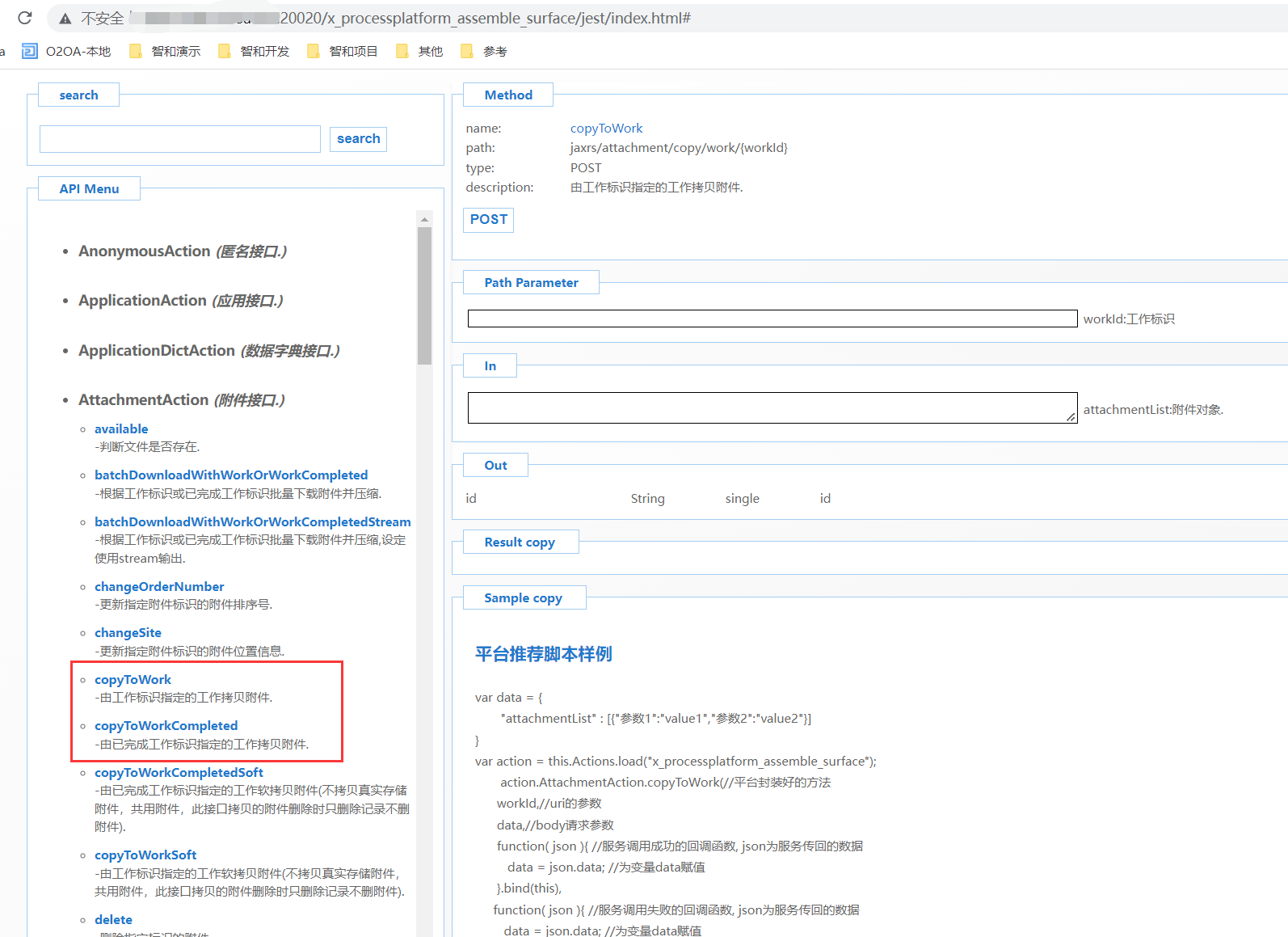
Task: Click the copyToWork method name value
Action: coord(606,129)
